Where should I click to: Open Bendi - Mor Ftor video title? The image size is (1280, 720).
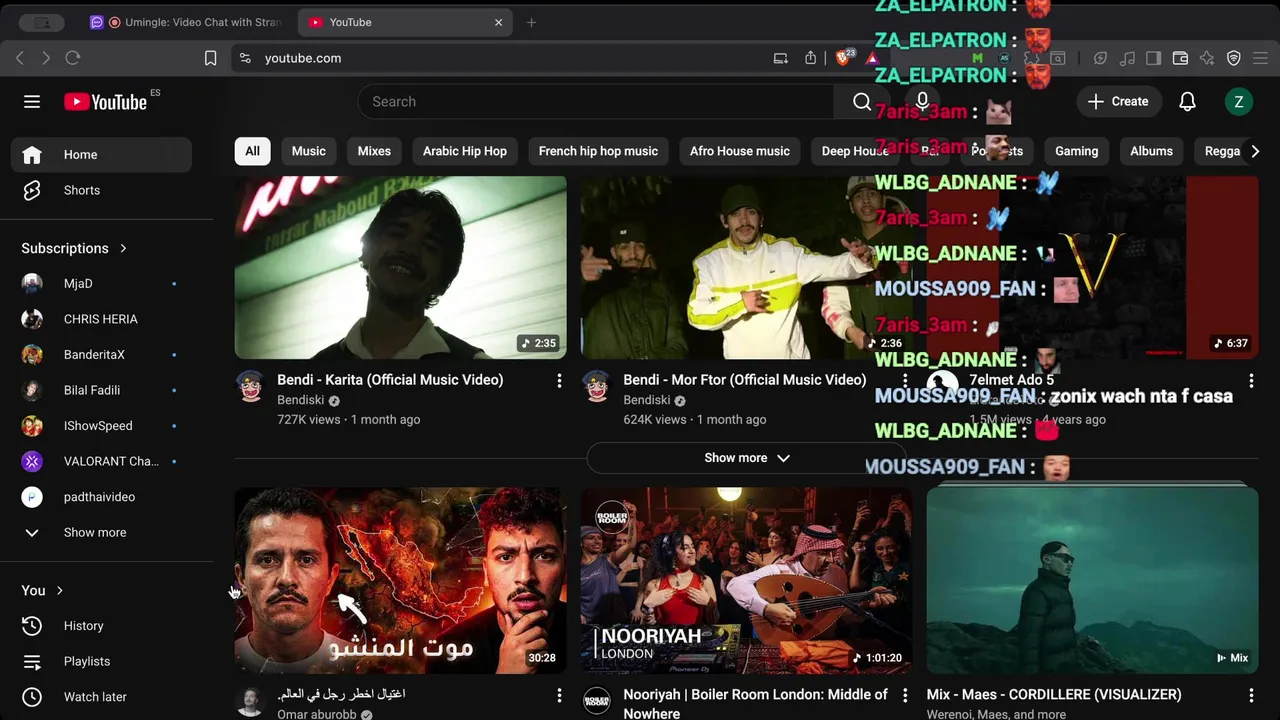click(x=744, y=380)
